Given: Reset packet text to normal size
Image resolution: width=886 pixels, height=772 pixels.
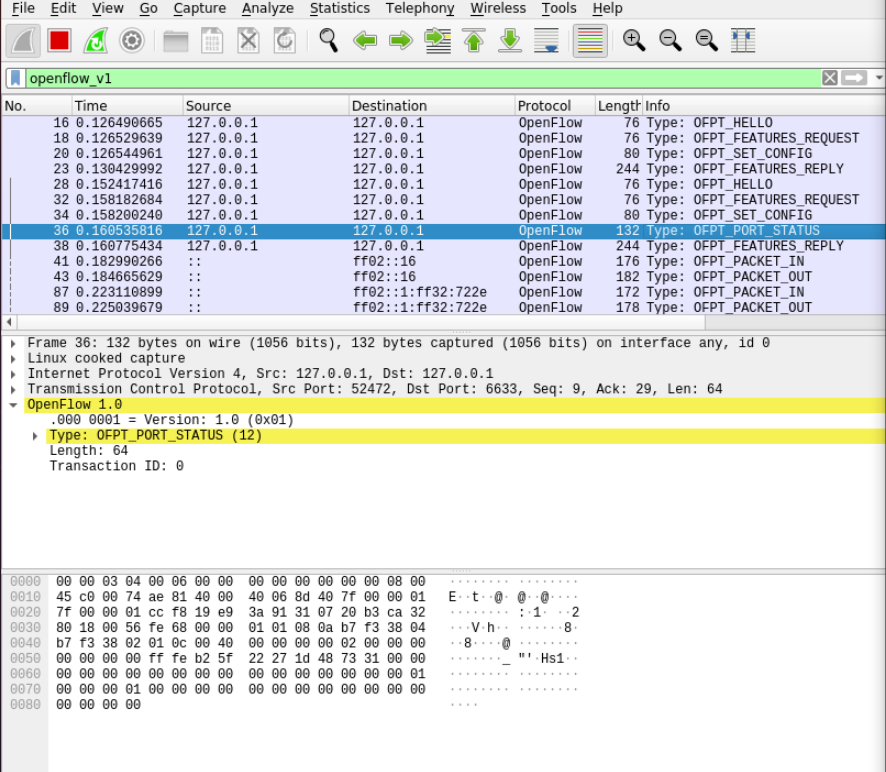Looking at the screenshot, I should point(706,41).
